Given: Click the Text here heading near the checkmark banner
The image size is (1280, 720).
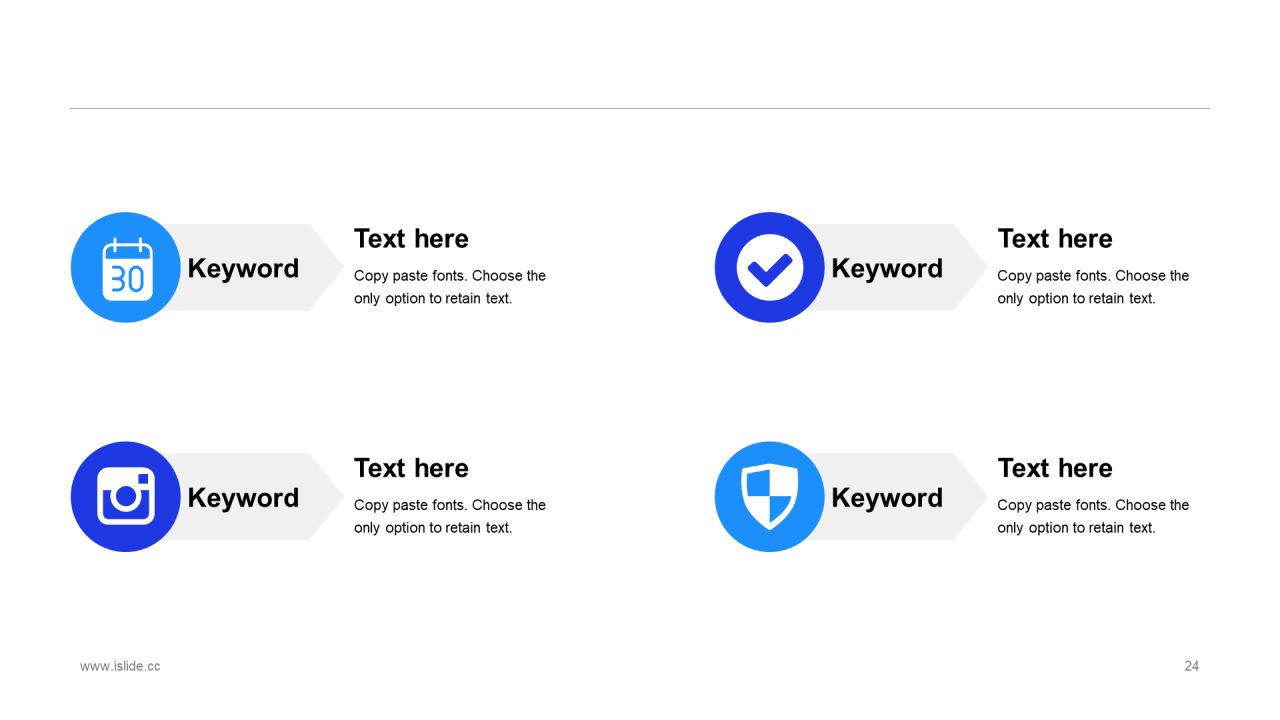Looking at the screenshot, I should pyautogui.click(x=1055, y=239).
